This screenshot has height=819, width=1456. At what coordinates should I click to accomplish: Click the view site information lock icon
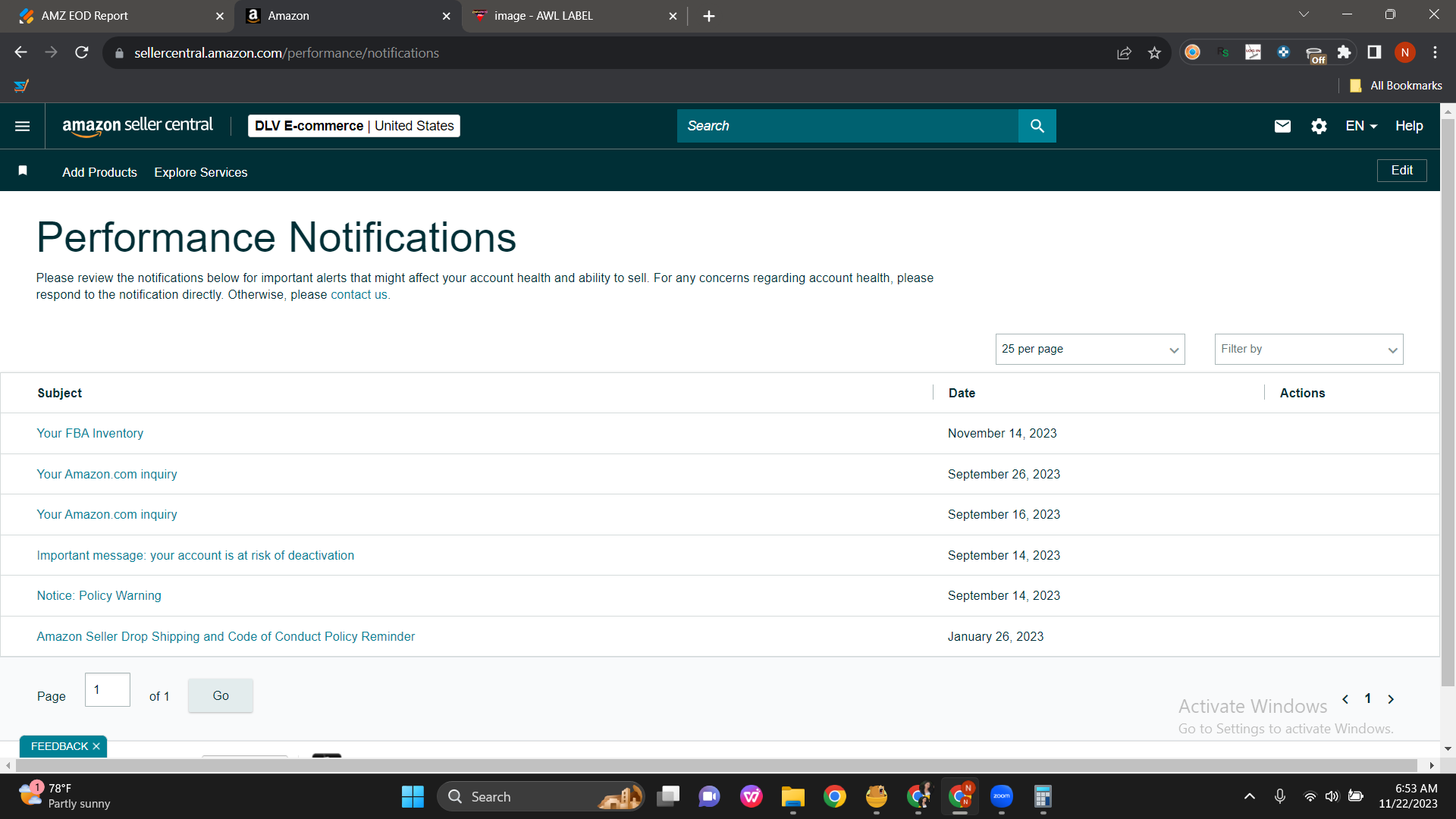(118, 53)
